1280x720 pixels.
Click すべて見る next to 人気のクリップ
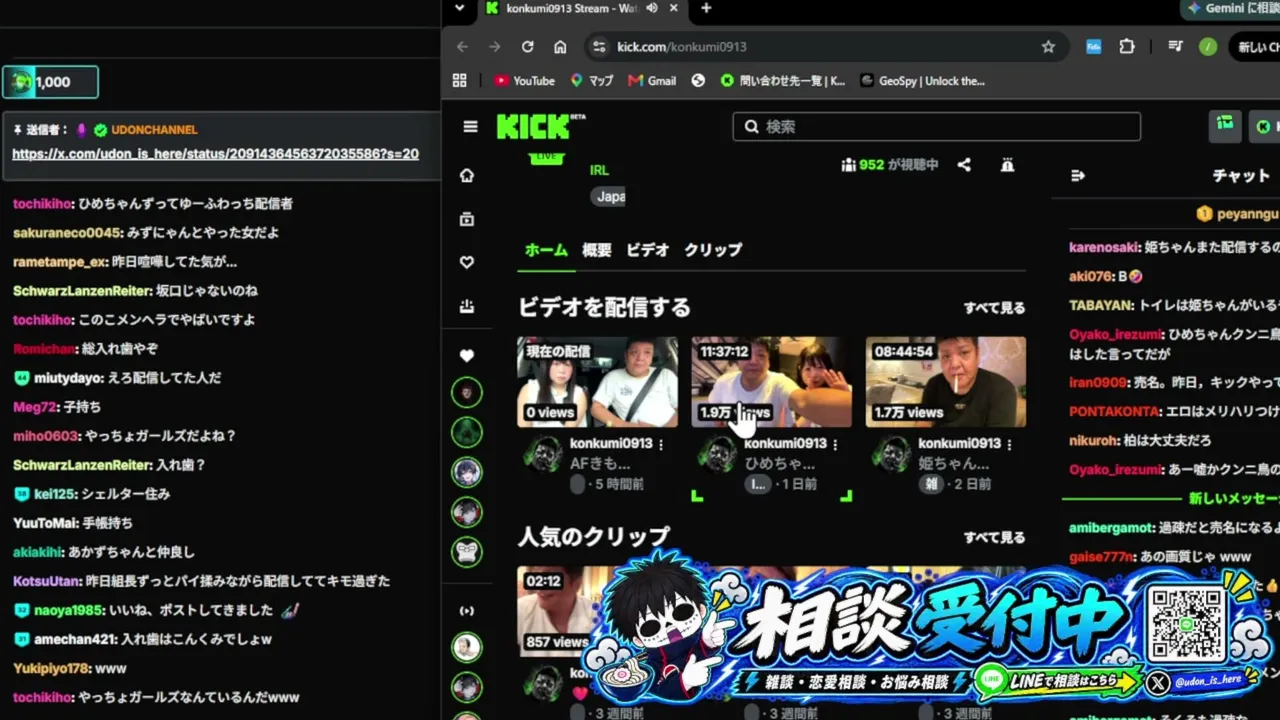(994, 538)
